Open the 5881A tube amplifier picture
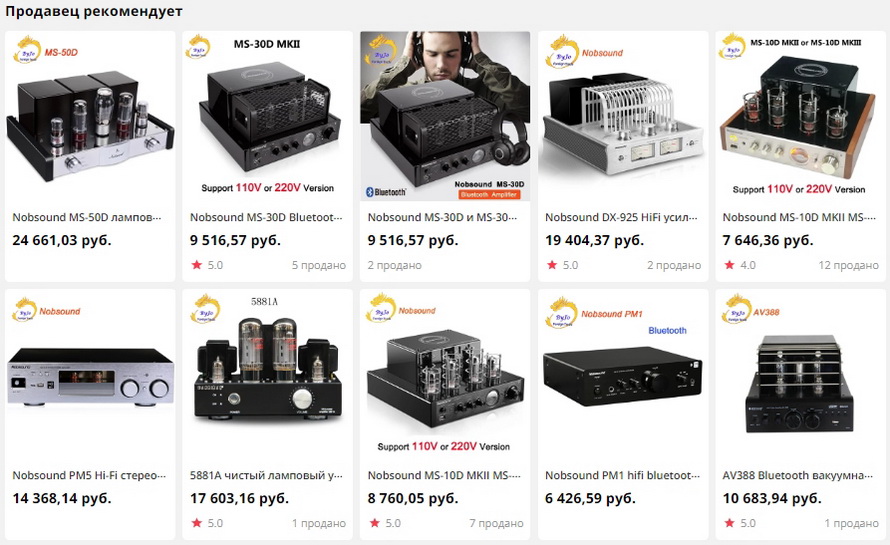 click(267, 375)
